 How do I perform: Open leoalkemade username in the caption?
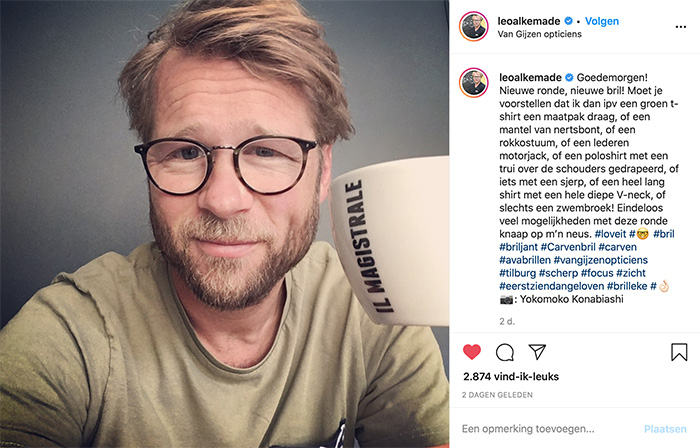point(530,77)
